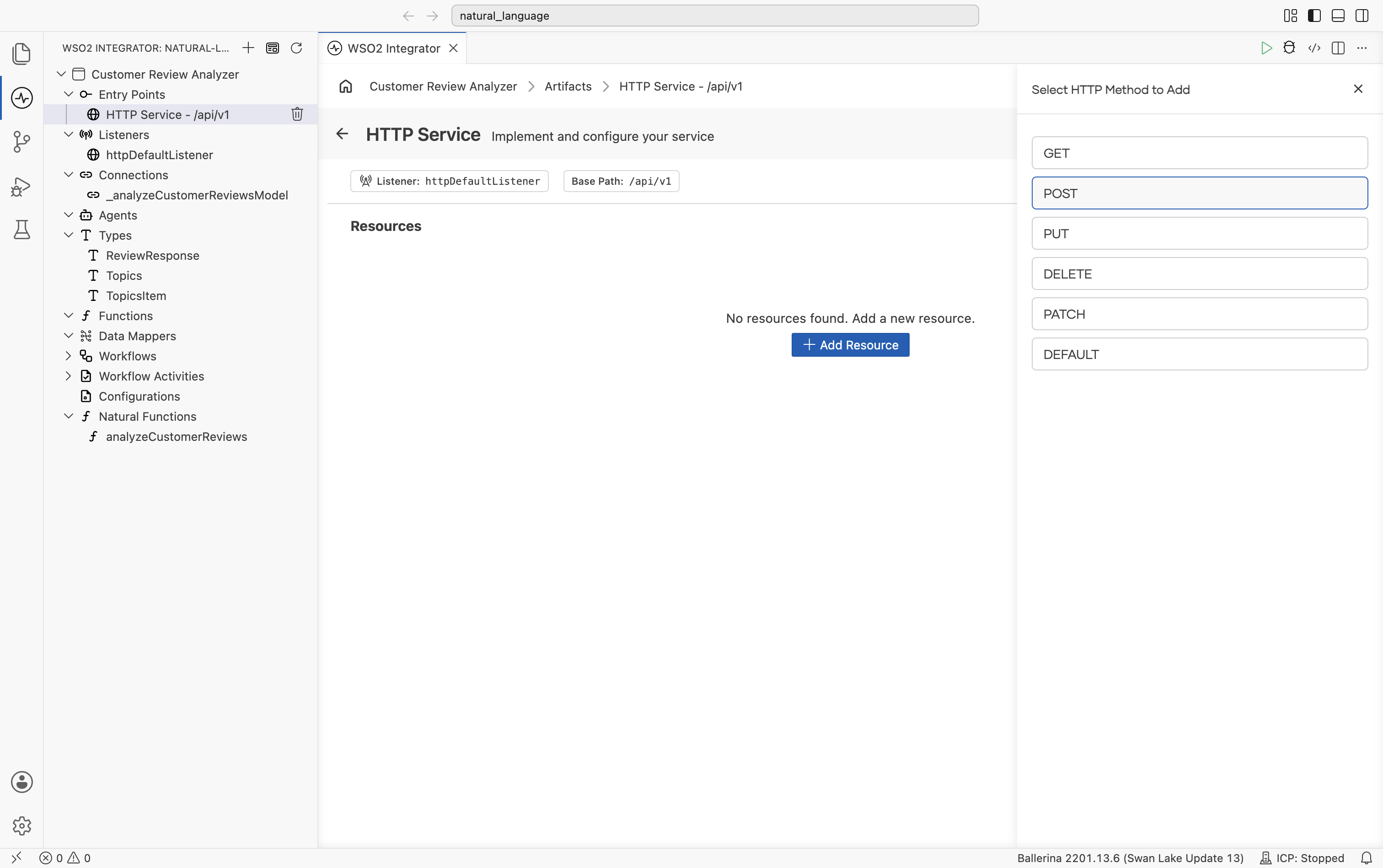Click the natural_language command center field

coord(715,16)
